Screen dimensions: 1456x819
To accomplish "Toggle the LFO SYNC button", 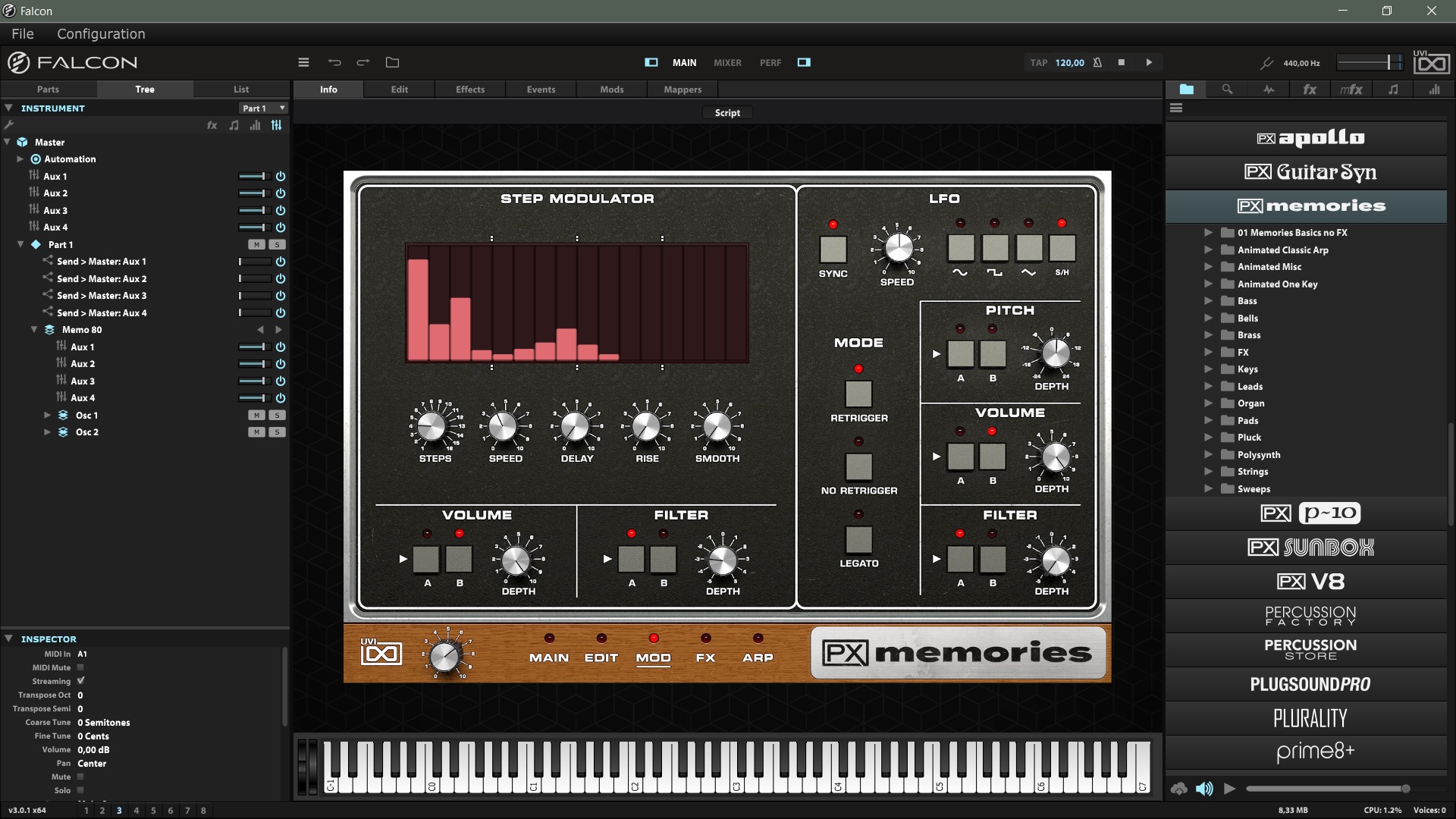I will pos(833,249).
